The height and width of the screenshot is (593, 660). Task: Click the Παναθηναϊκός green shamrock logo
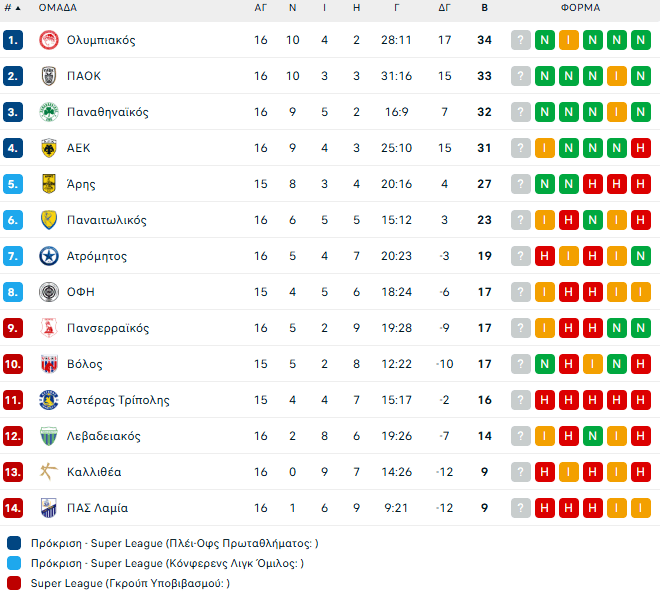click(x=48, y=112)
